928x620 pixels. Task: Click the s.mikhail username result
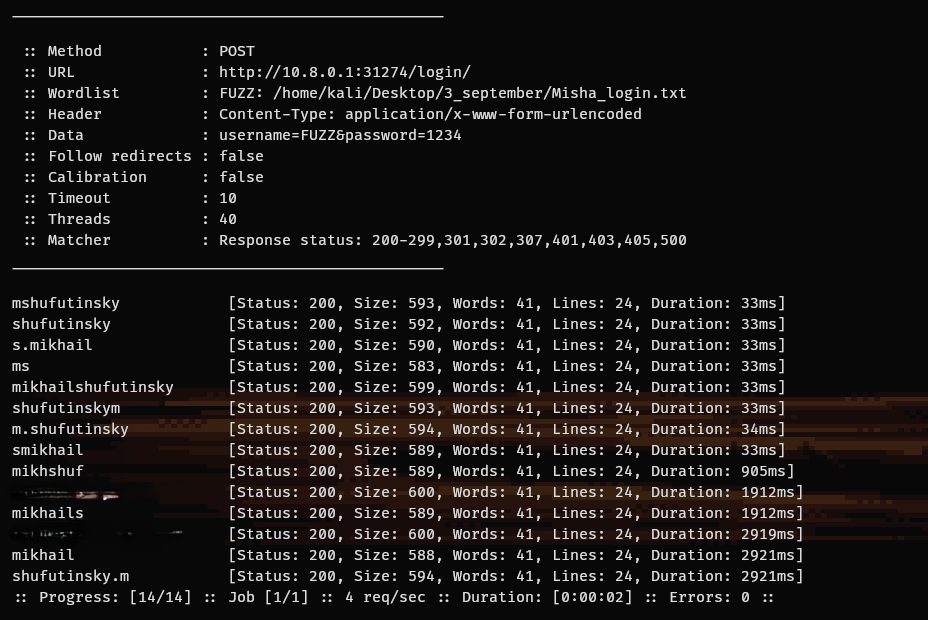tap(52, 345)
